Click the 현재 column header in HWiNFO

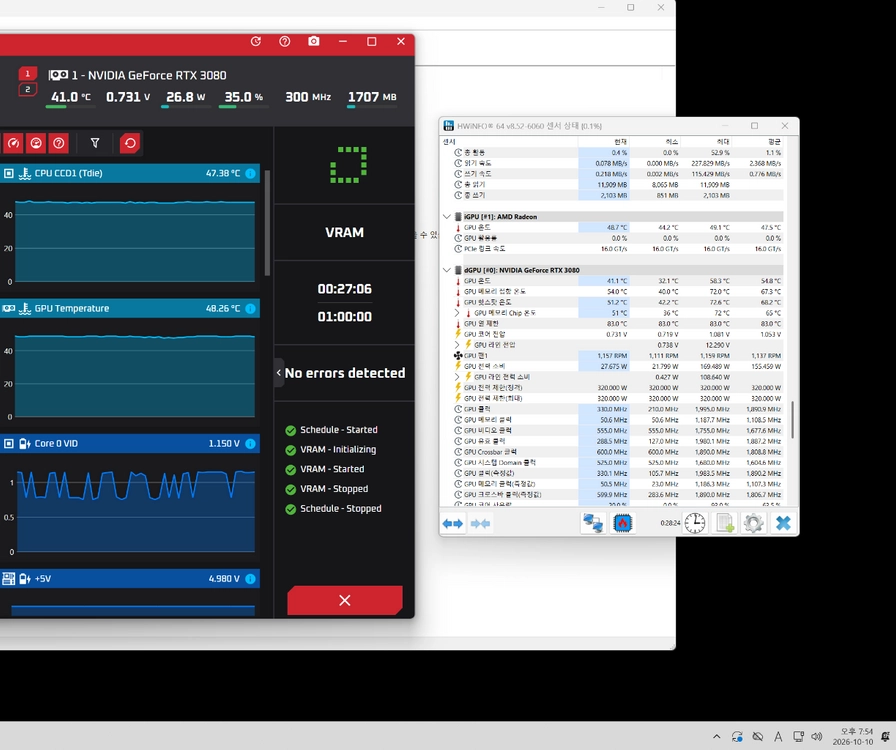603,142
